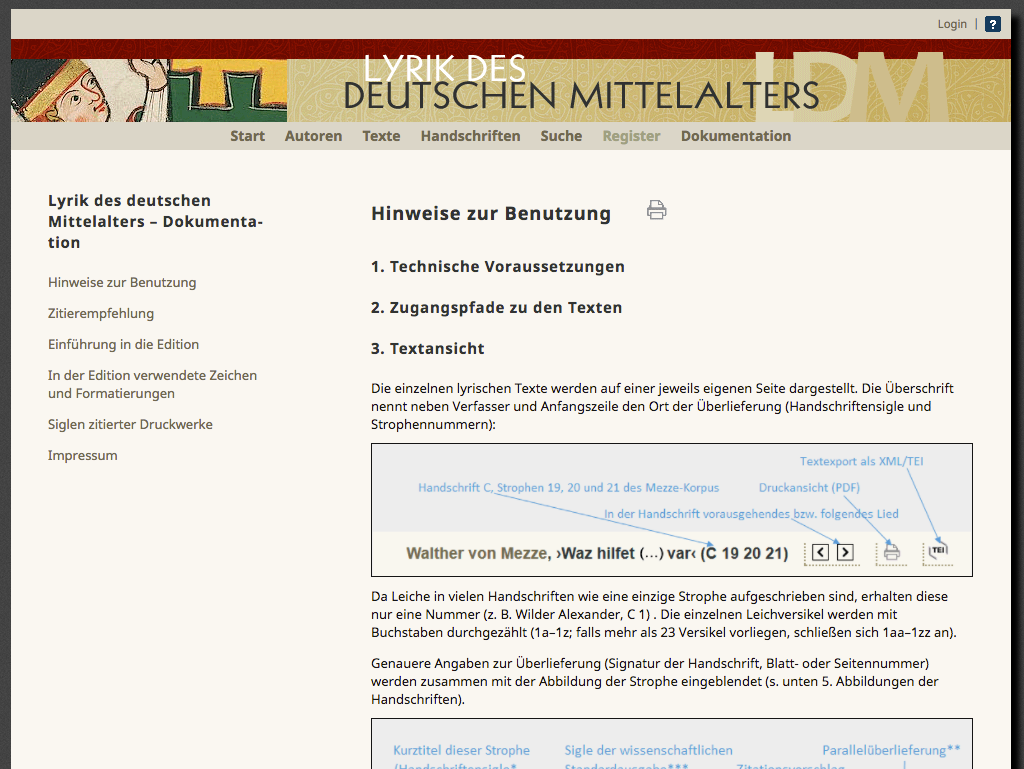Select the Register menu item
1024x769 pixels.
[x=631, y=136]
